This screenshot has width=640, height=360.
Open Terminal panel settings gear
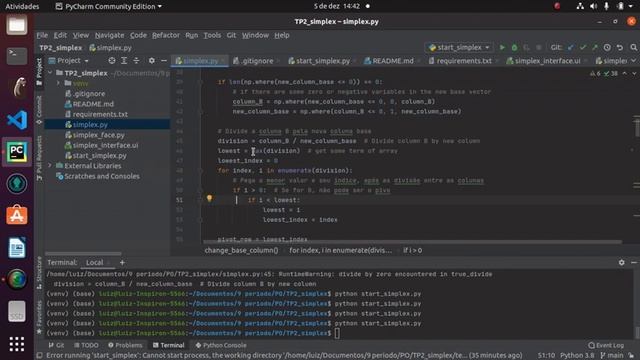coord(621,262)
